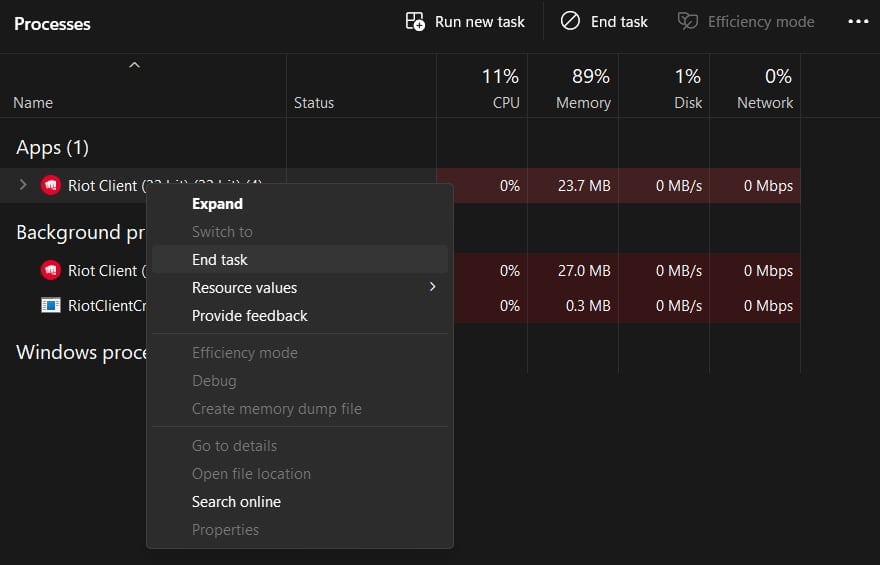
Task: Click the Run new task icon
Action: (x=415, y=21)
